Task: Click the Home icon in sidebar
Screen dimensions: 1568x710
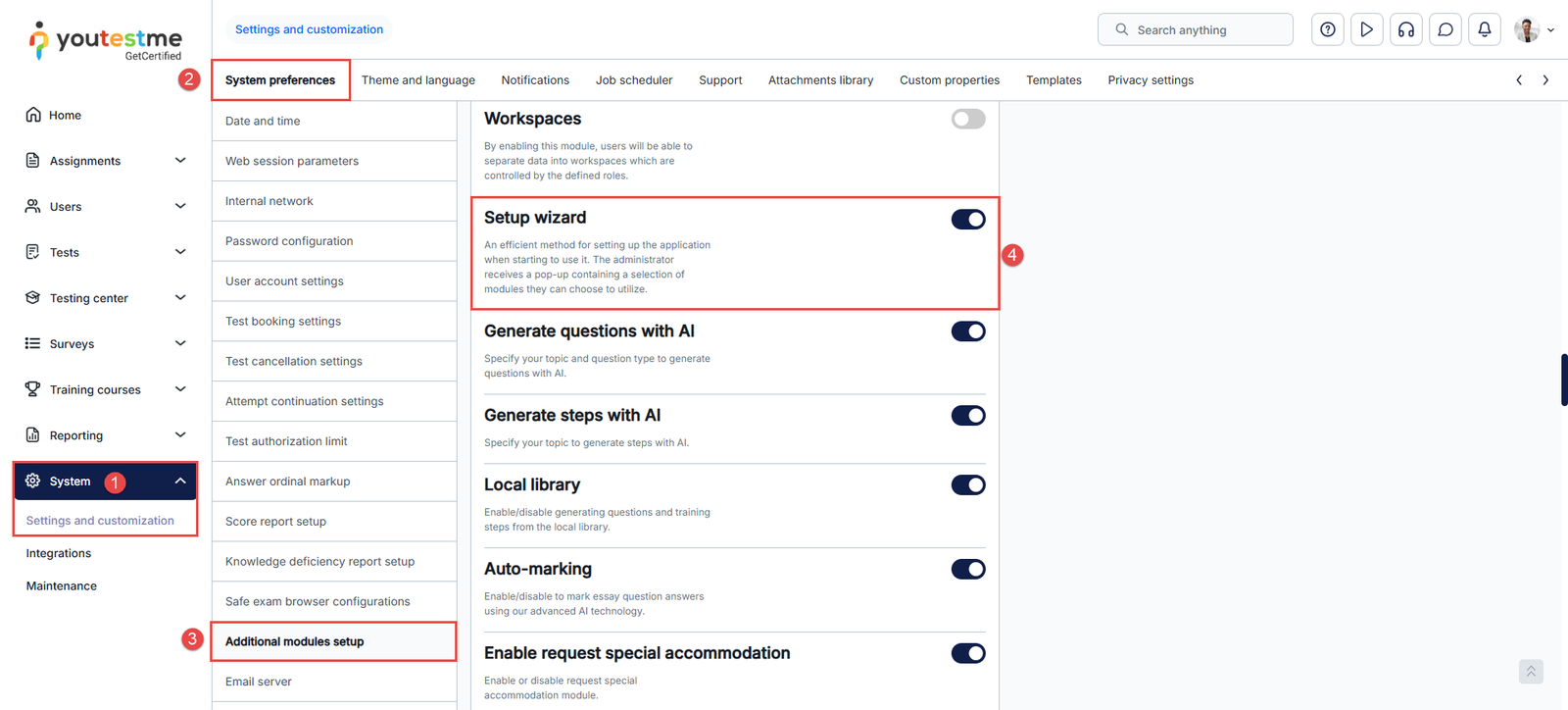Action: tap(33, 115)
